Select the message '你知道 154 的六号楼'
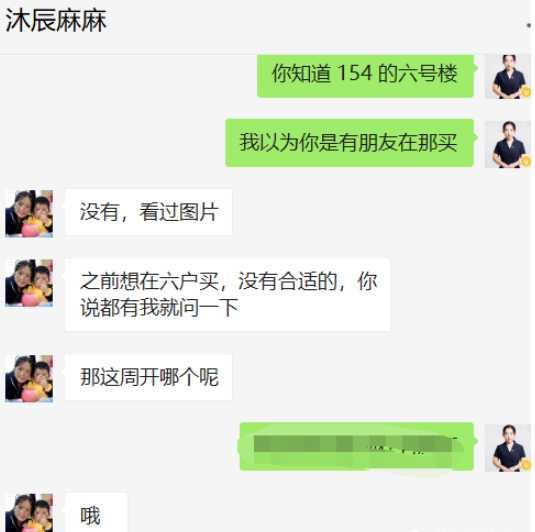This screenshot has width=535, height=532. point(365,76)
